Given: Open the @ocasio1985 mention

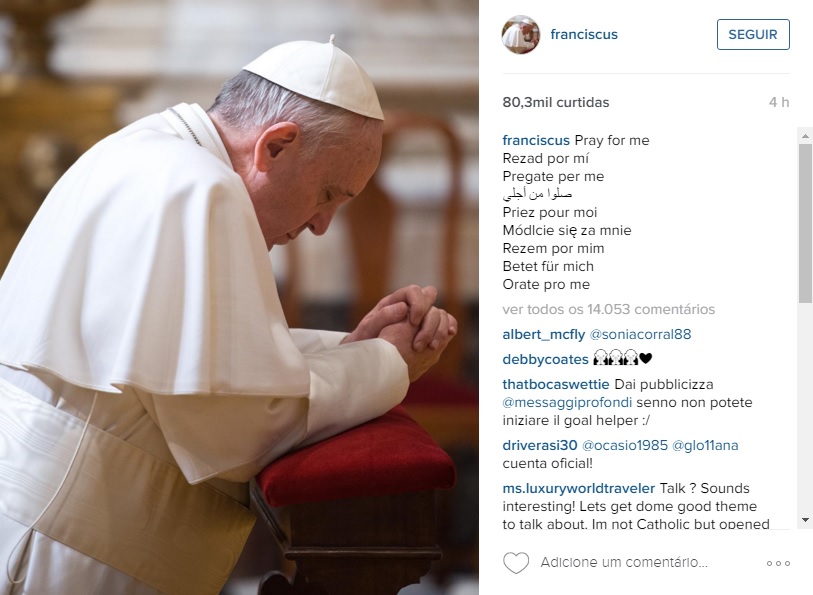Looking at the screenshot, I should (x=624, y=445).
